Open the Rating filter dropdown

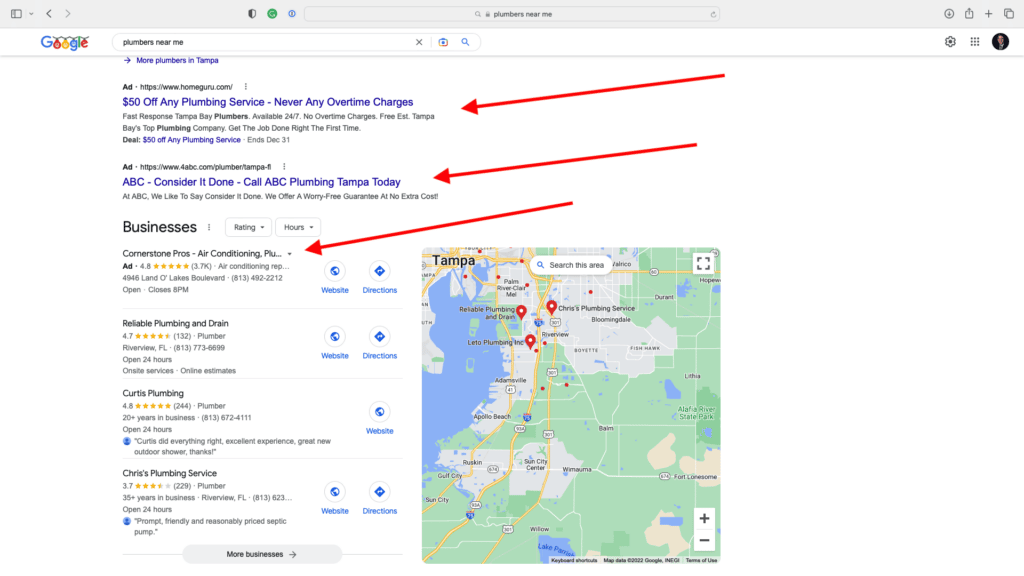(x=248, y=227)
